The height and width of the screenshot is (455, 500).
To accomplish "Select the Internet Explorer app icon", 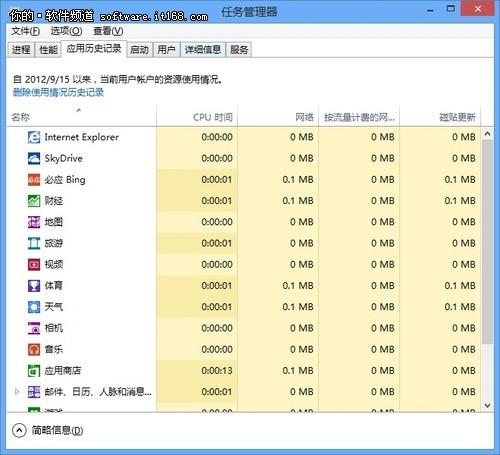I will coord(34,137).
